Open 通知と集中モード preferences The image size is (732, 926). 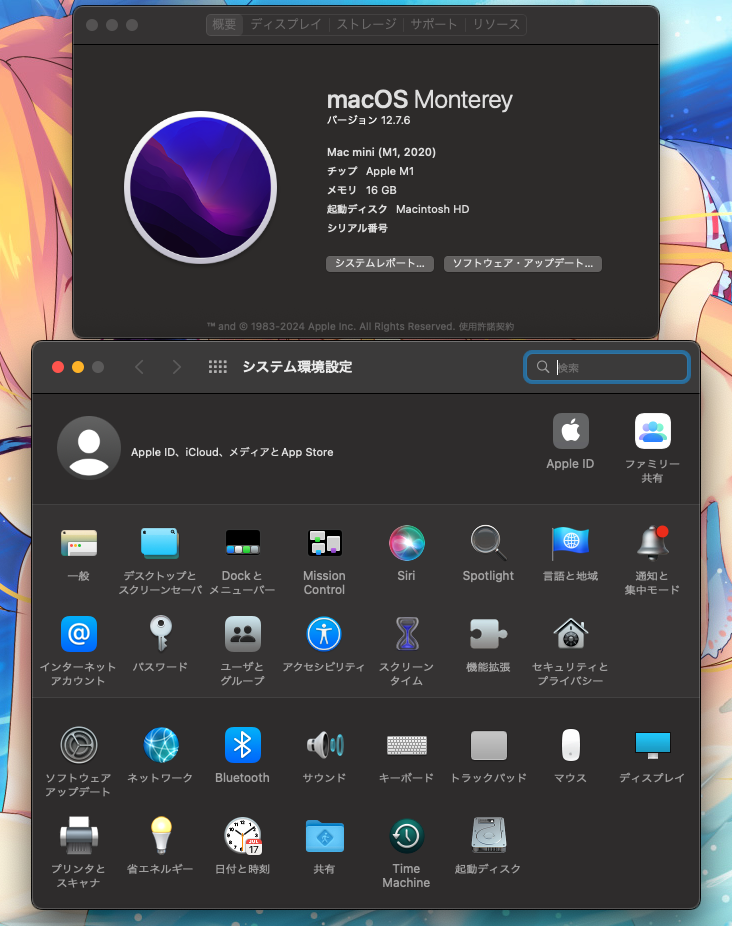coord(652,543)
